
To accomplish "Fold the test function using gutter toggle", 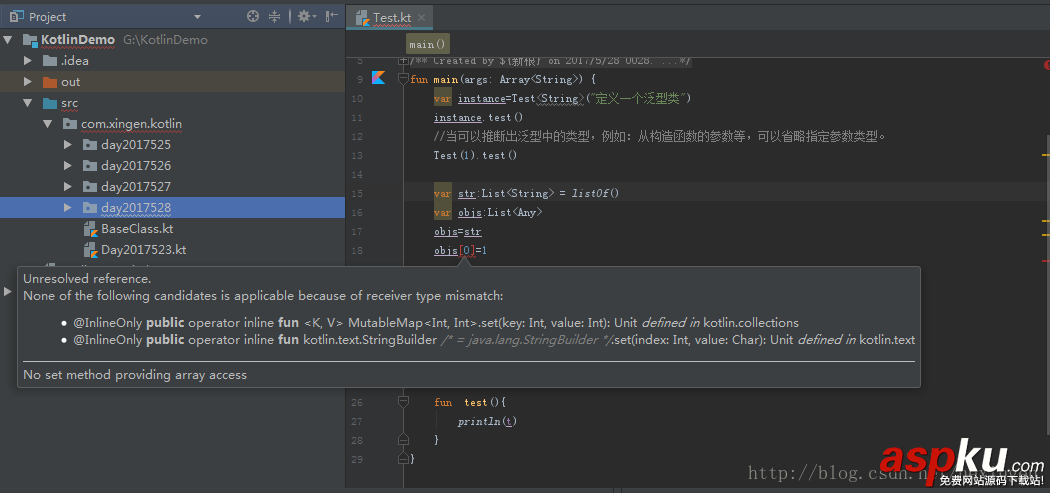I will 402,401.
